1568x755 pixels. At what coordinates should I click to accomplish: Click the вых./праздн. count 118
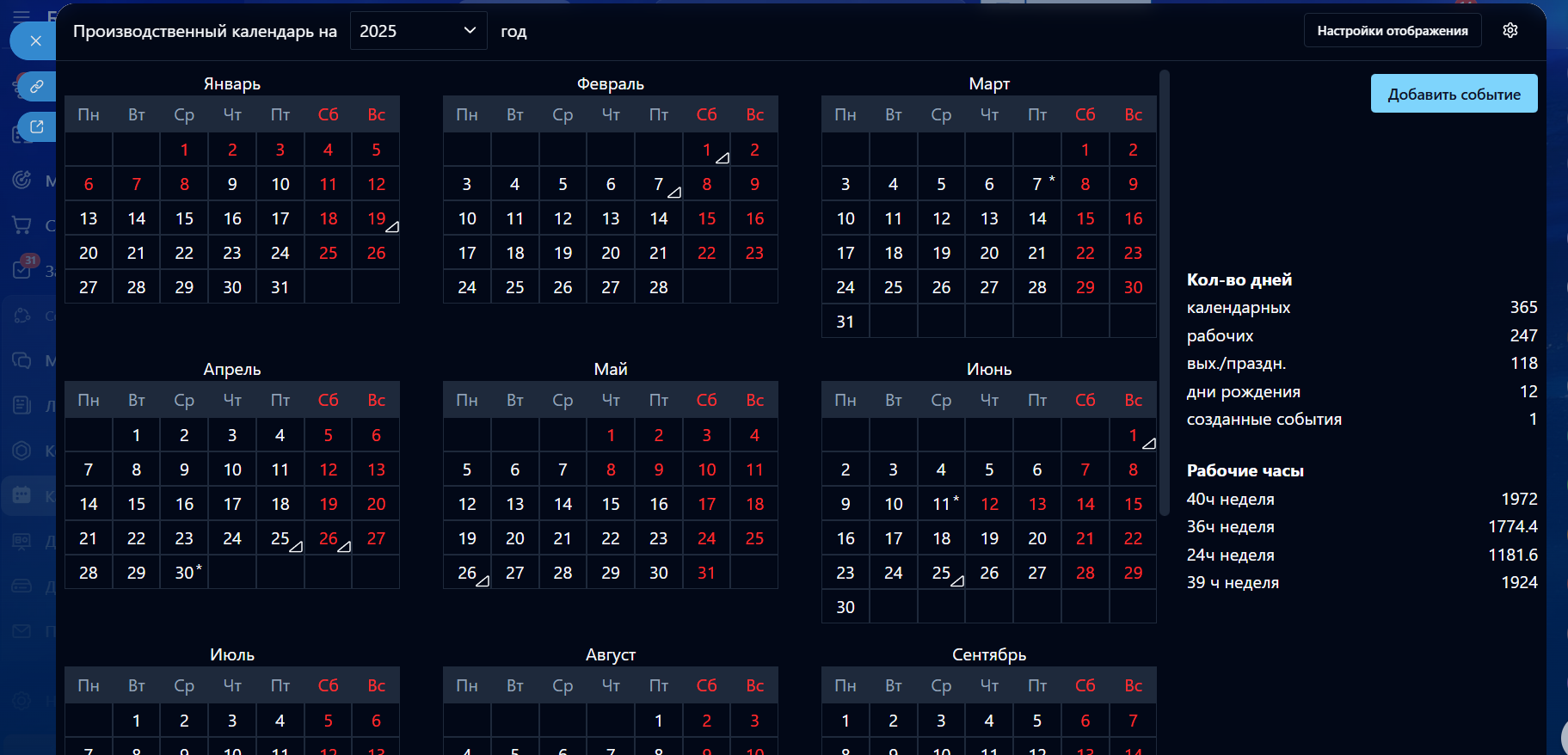(x=1523, y=363)
